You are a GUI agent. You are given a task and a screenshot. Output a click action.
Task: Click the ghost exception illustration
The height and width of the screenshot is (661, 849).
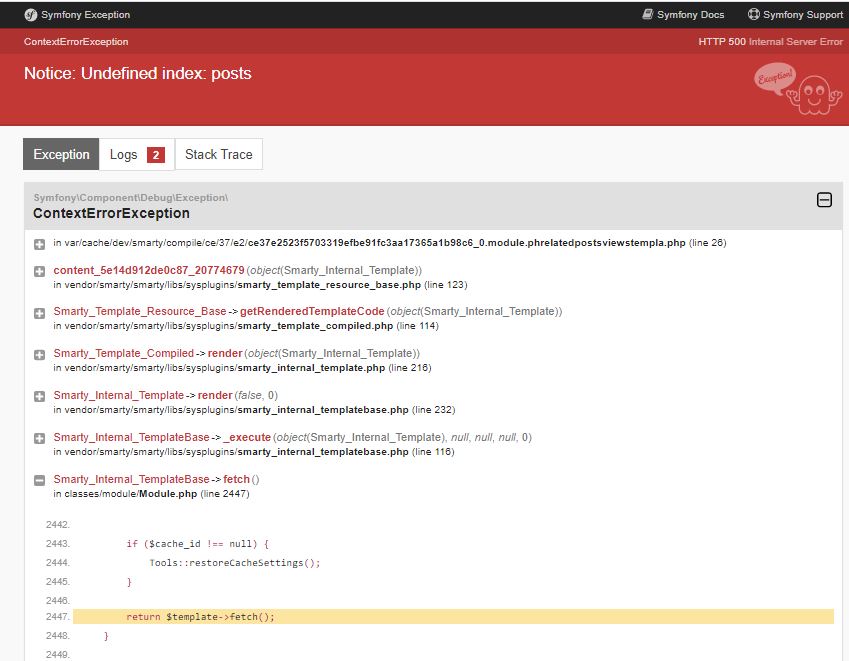pyautogui.click(x=798, y=89)
